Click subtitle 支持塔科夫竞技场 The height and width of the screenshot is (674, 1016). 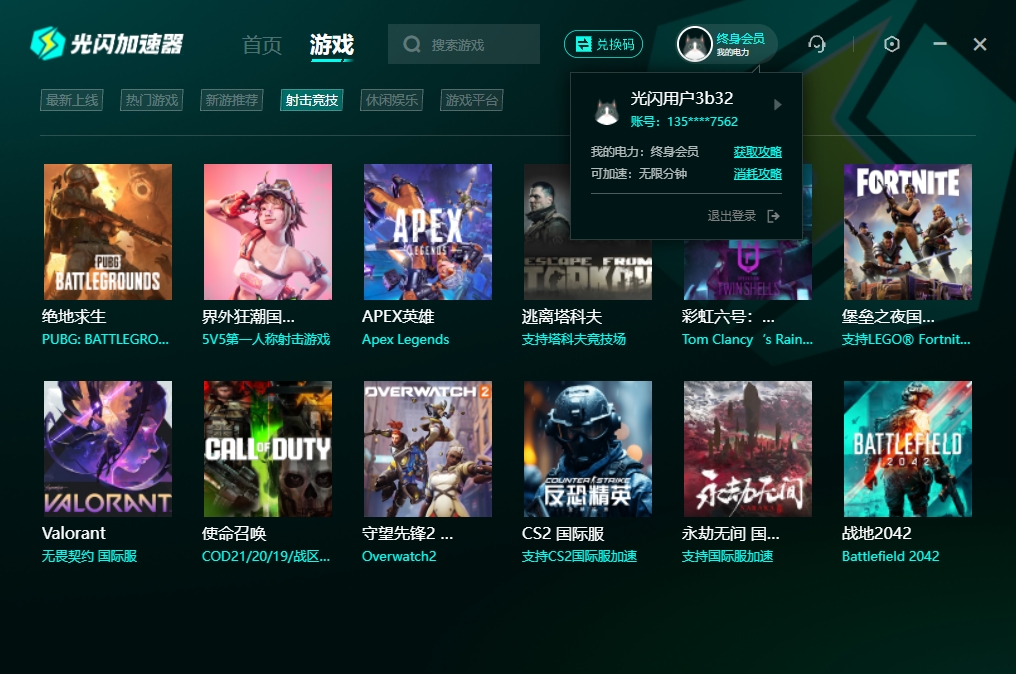(x=573, y=339)
